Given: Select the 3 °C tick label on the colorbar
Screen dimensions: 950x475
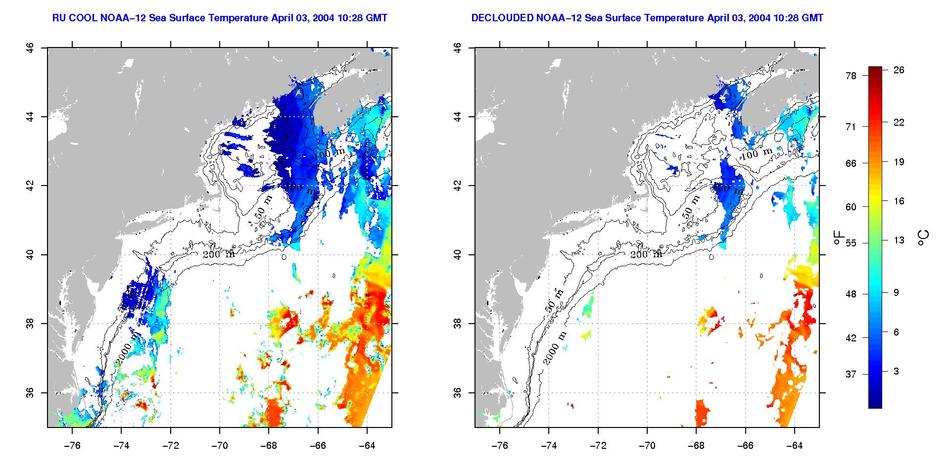Looking at the screenshot, I should pos(896,371).
